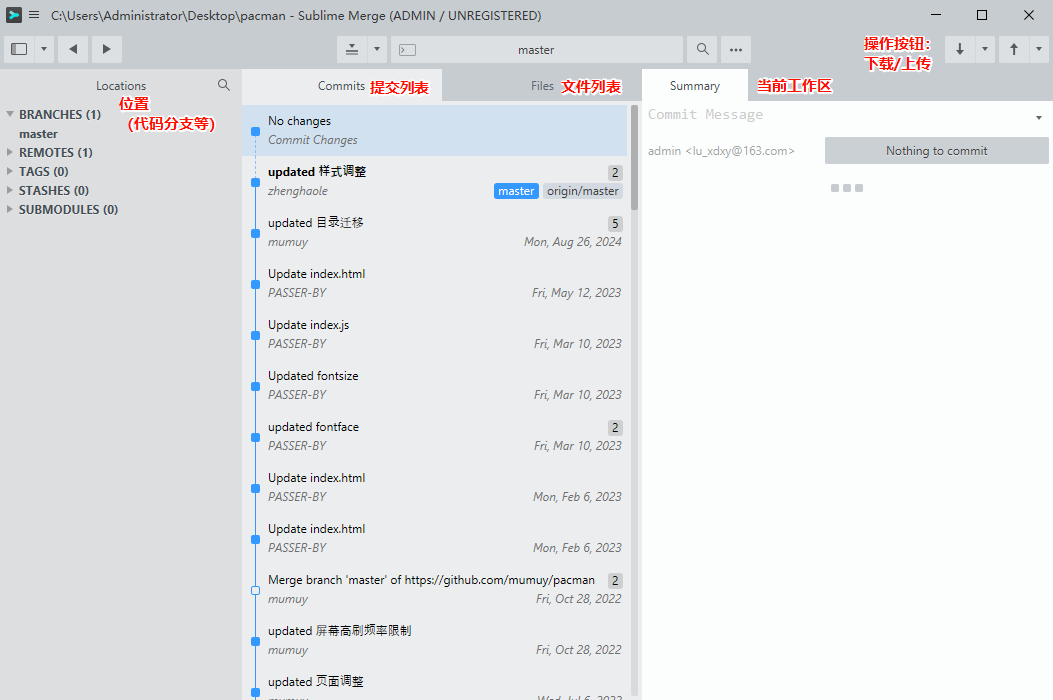
Task: Open the pull options dropdown arrow
Action: [x=986, y=49]
